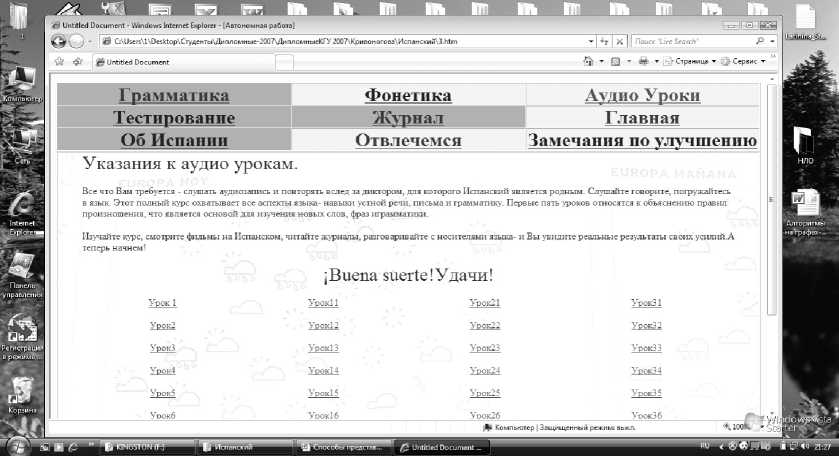
Task: Open the Страница (Page) dropdown menu
Action: pos(691,62)
